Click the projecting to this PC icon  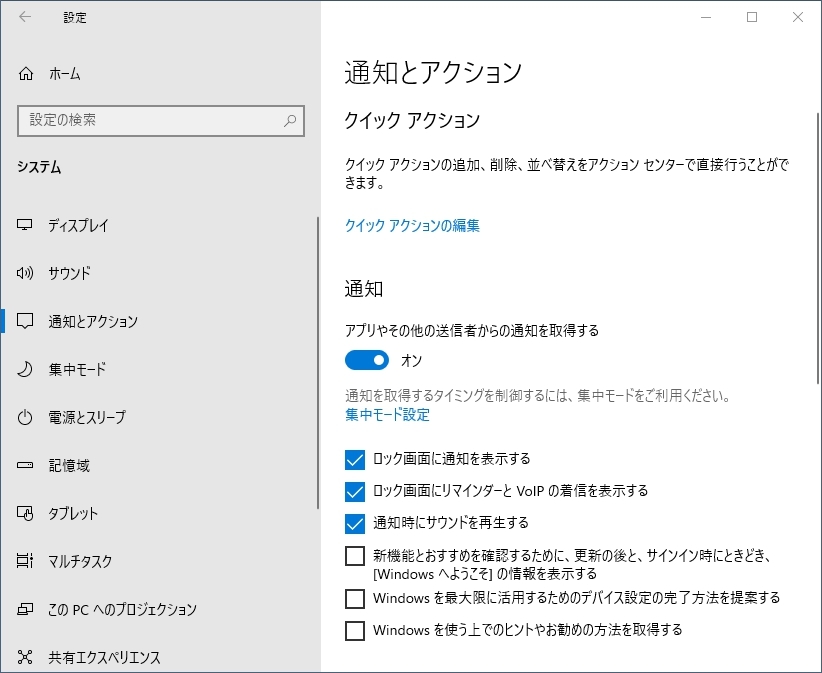coord(25,609)
